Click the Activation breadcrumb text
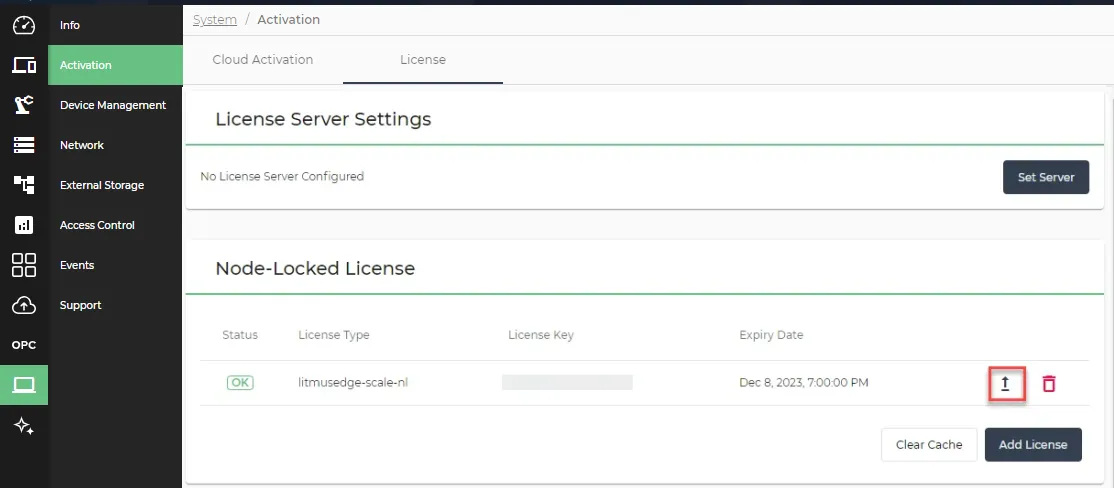 [288, 20]
